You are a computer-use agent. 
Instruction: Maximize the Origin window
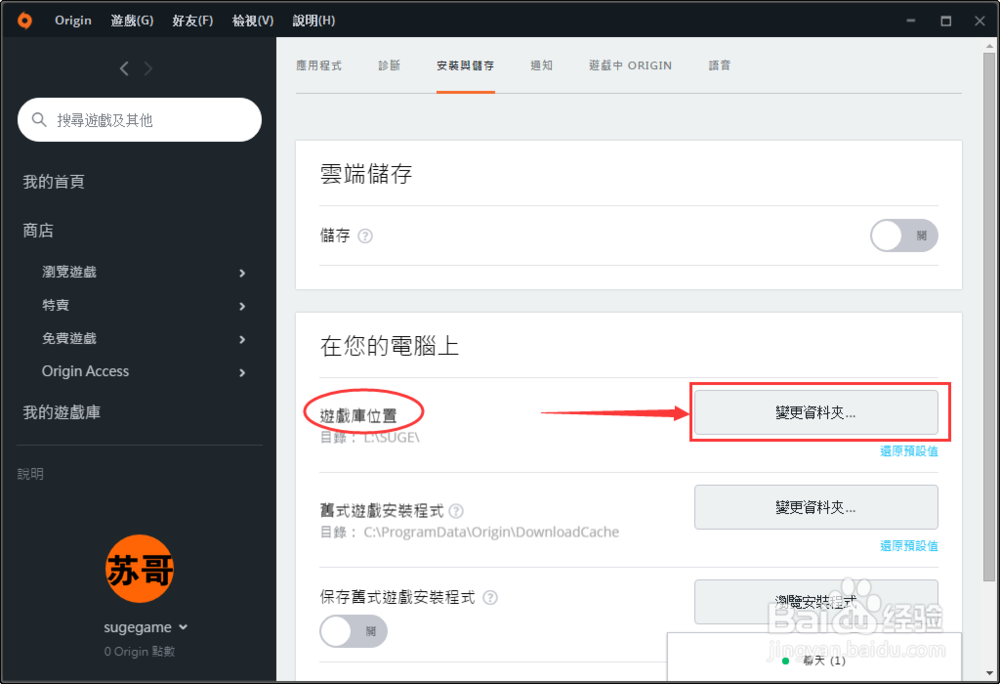pos(946,21)
